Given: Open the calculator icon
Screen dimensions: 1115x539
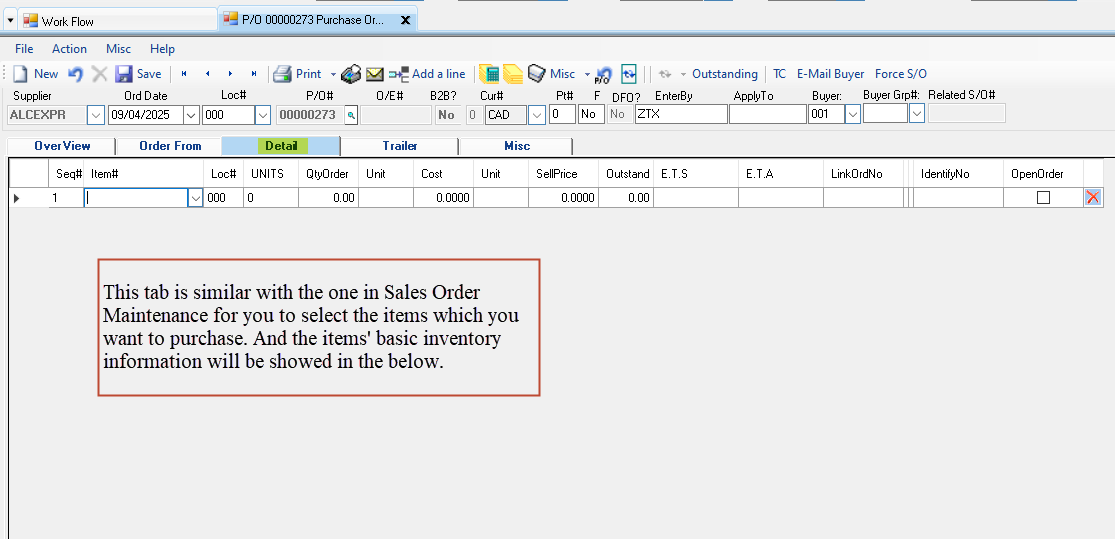Looking at the screenshot, I should tap(489, 74).
